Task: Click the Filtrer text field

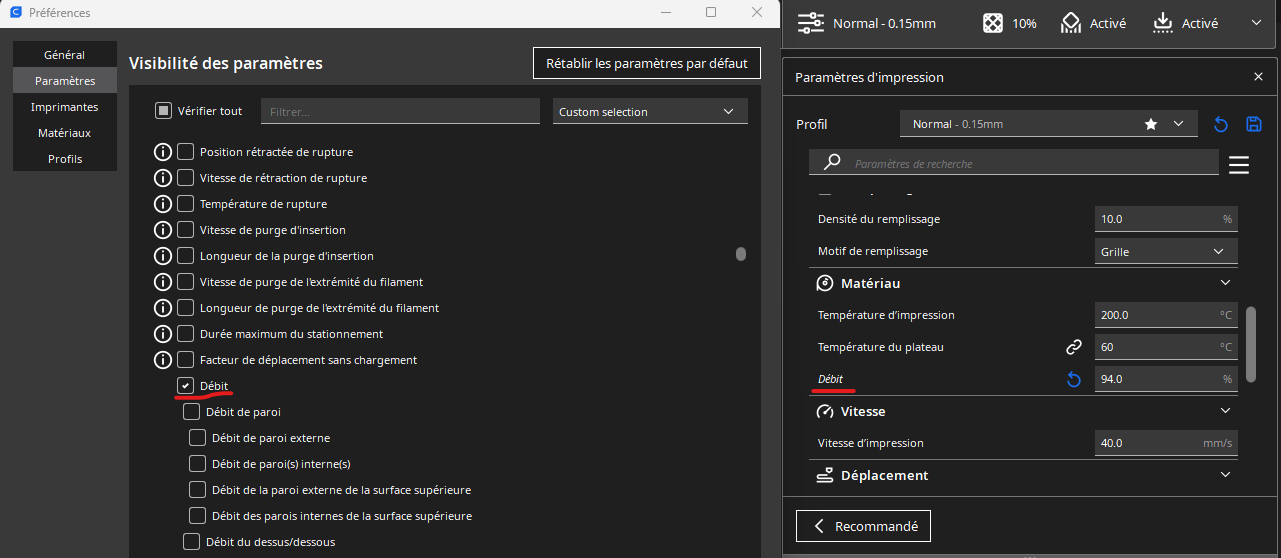Action: 400,112
